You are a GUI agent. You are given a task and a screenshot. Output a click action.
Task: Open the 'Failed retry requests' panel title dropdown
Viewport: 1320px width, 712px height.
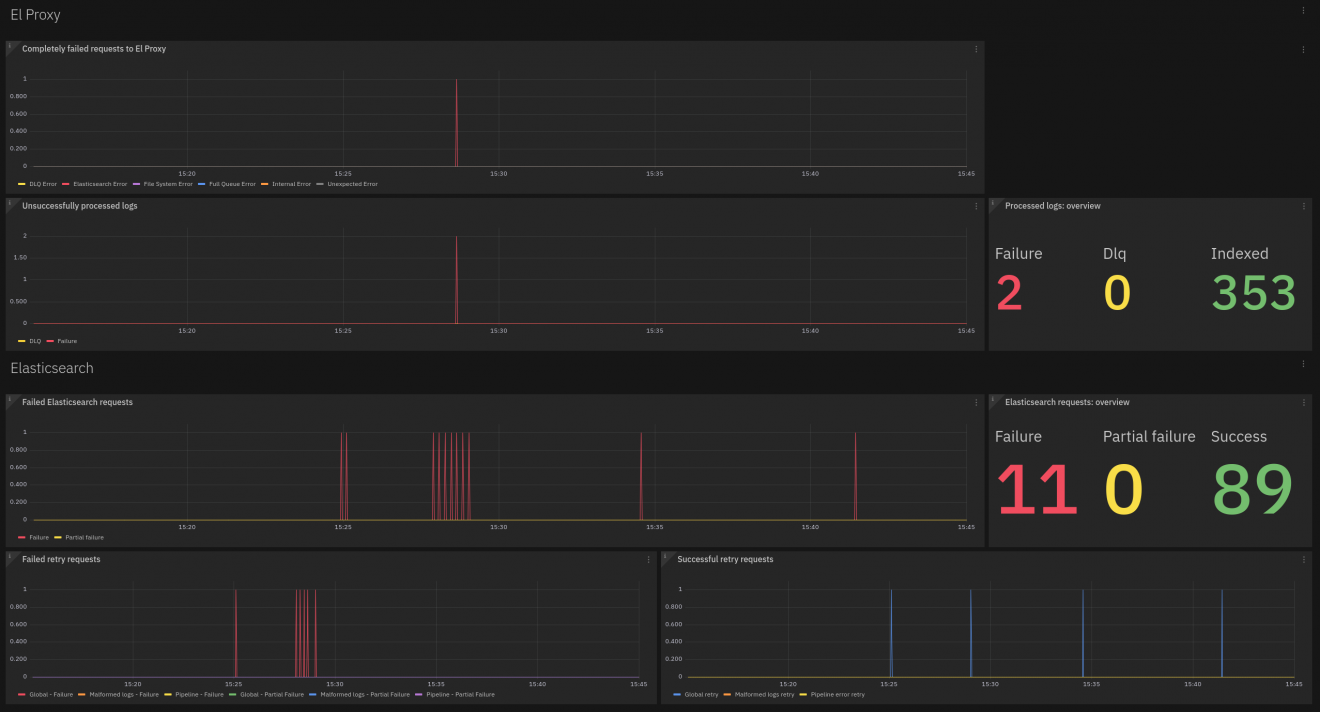[x=60, y=559]
